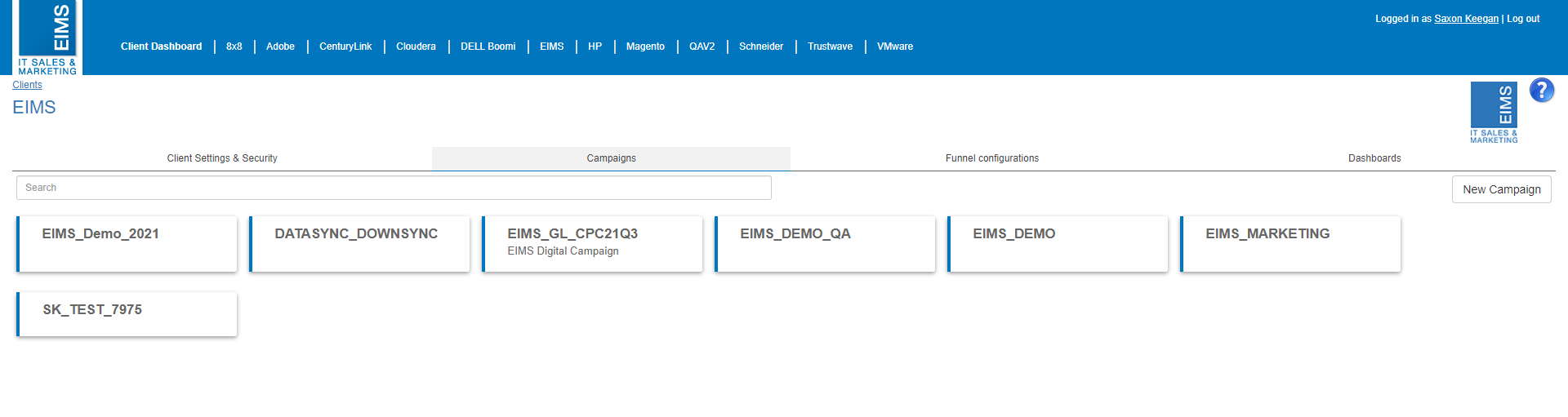Click the EIMS logo in top-left header
The height and width of the screenshot is (417, 1568).
coord(47,38)
